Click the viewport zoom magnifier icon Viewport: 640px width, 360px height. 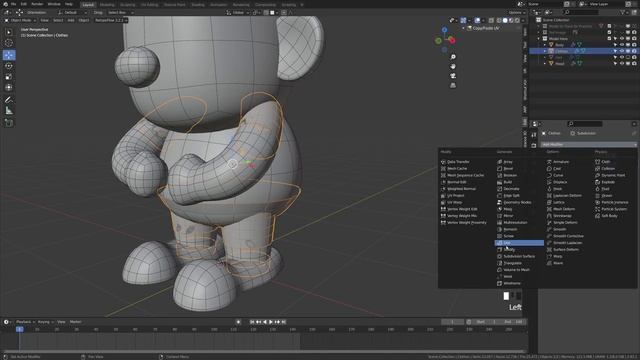(453, 57)
